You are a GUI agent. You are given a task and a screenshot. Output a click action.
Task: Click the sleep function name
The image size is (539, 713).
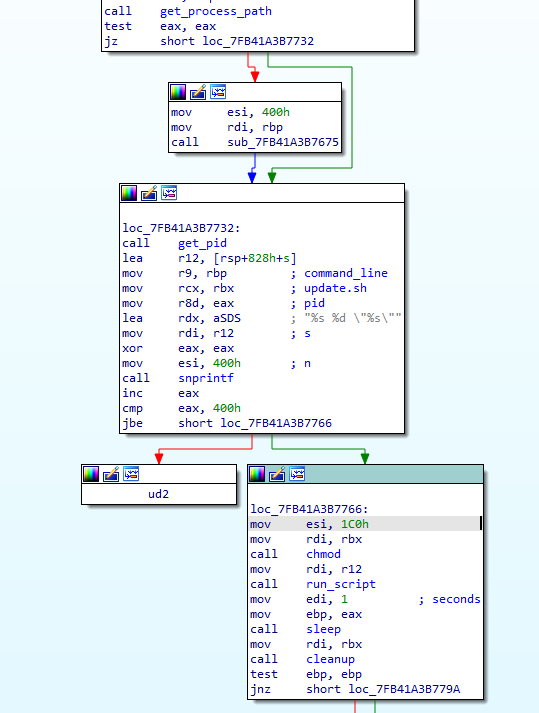(x=323, y=629)
